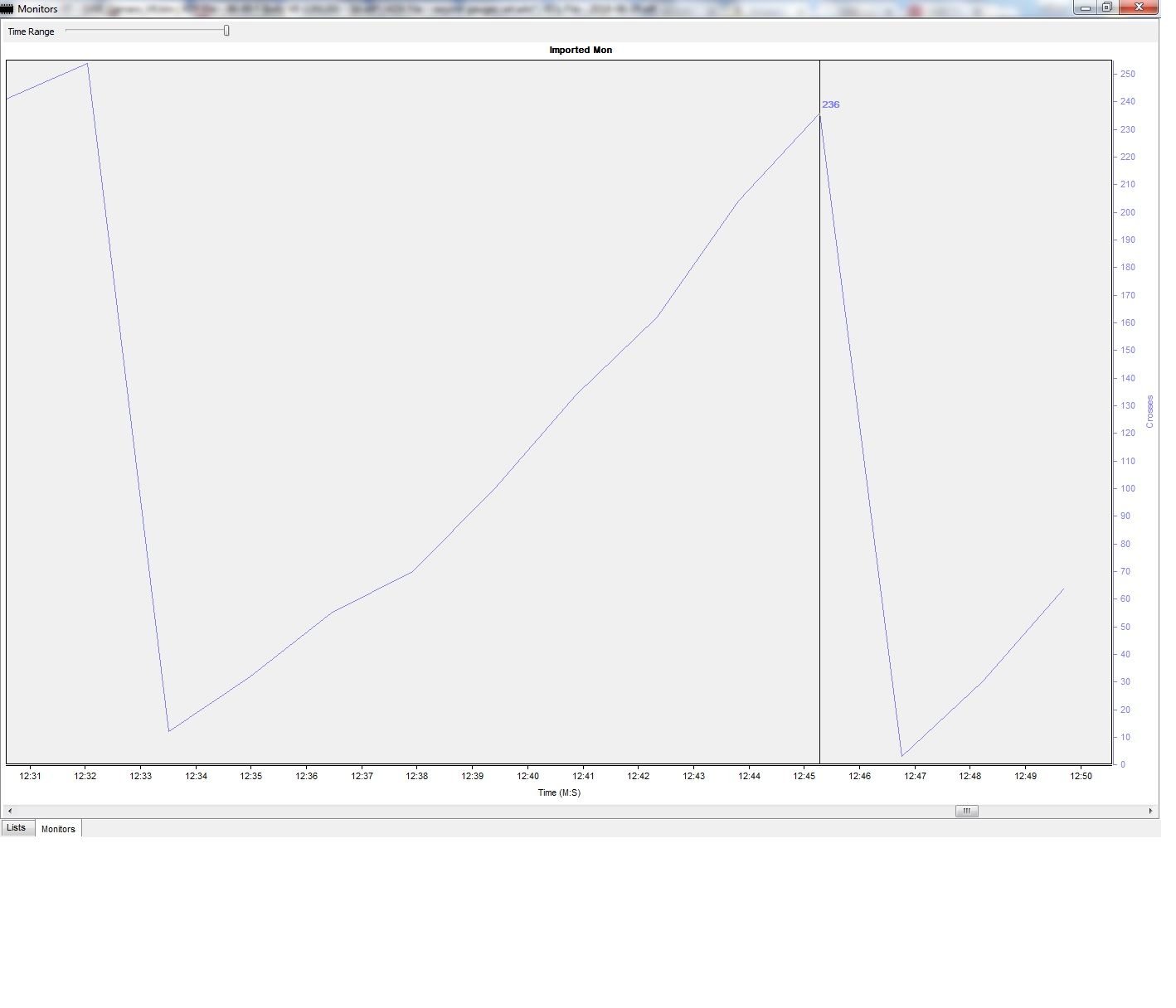This screenshot has height=1008, width=1176.
Task: Click the Time Range label text
Action: pyautogui.click(x=31, y=31)
